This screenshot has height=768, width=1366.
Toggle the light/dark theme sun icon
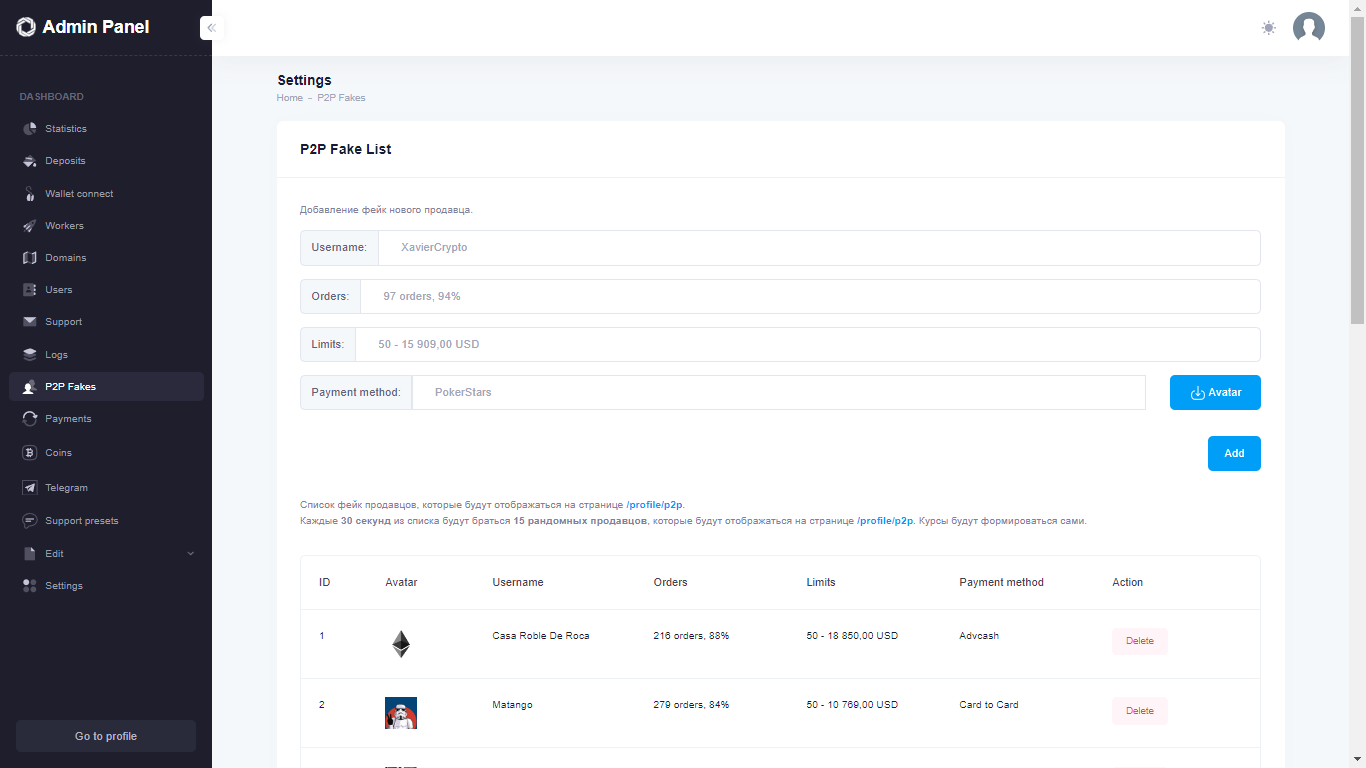pyautogui.click(x=1268, y=28)
